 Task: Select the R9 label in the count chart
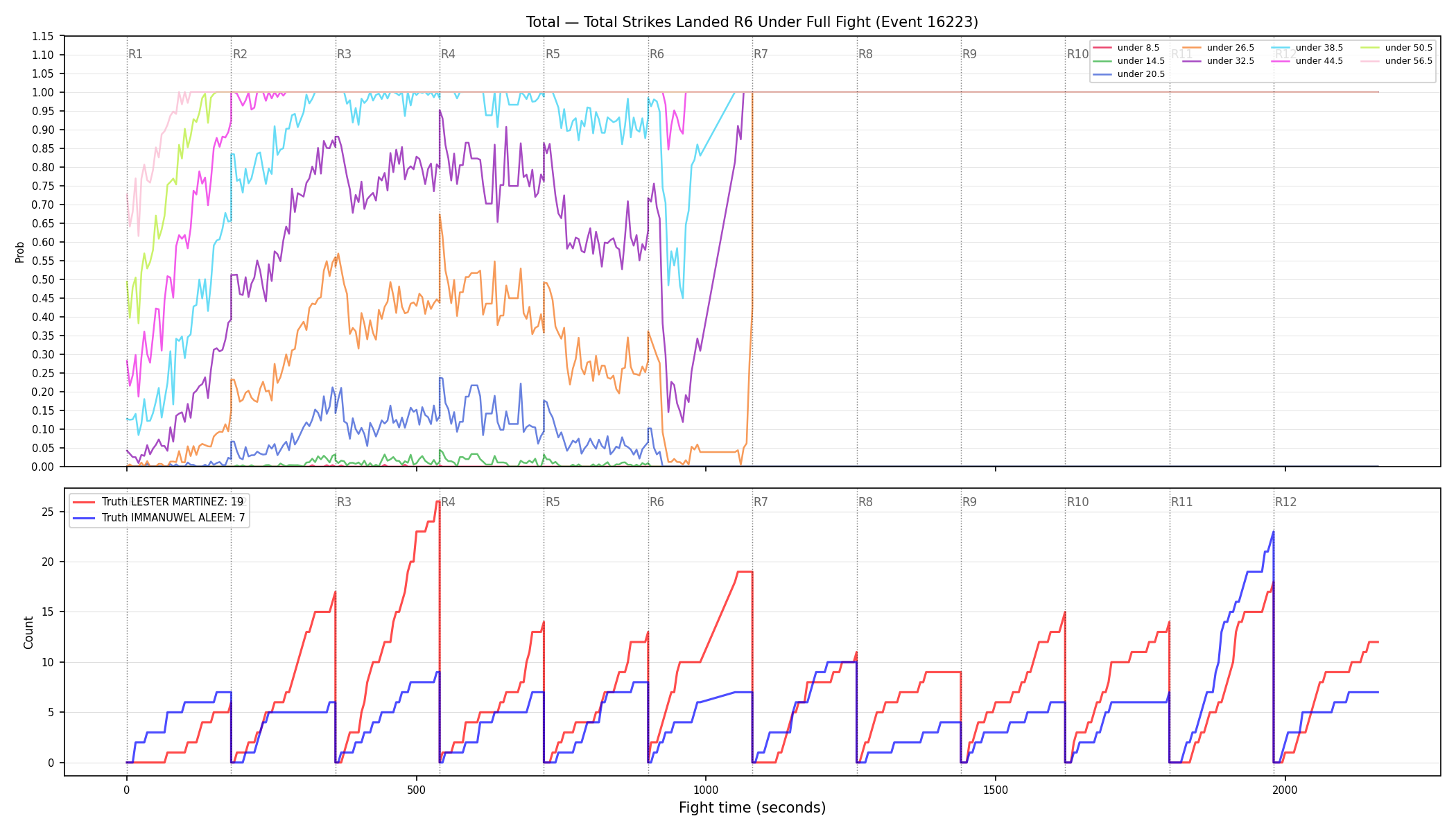pos(969,502)
